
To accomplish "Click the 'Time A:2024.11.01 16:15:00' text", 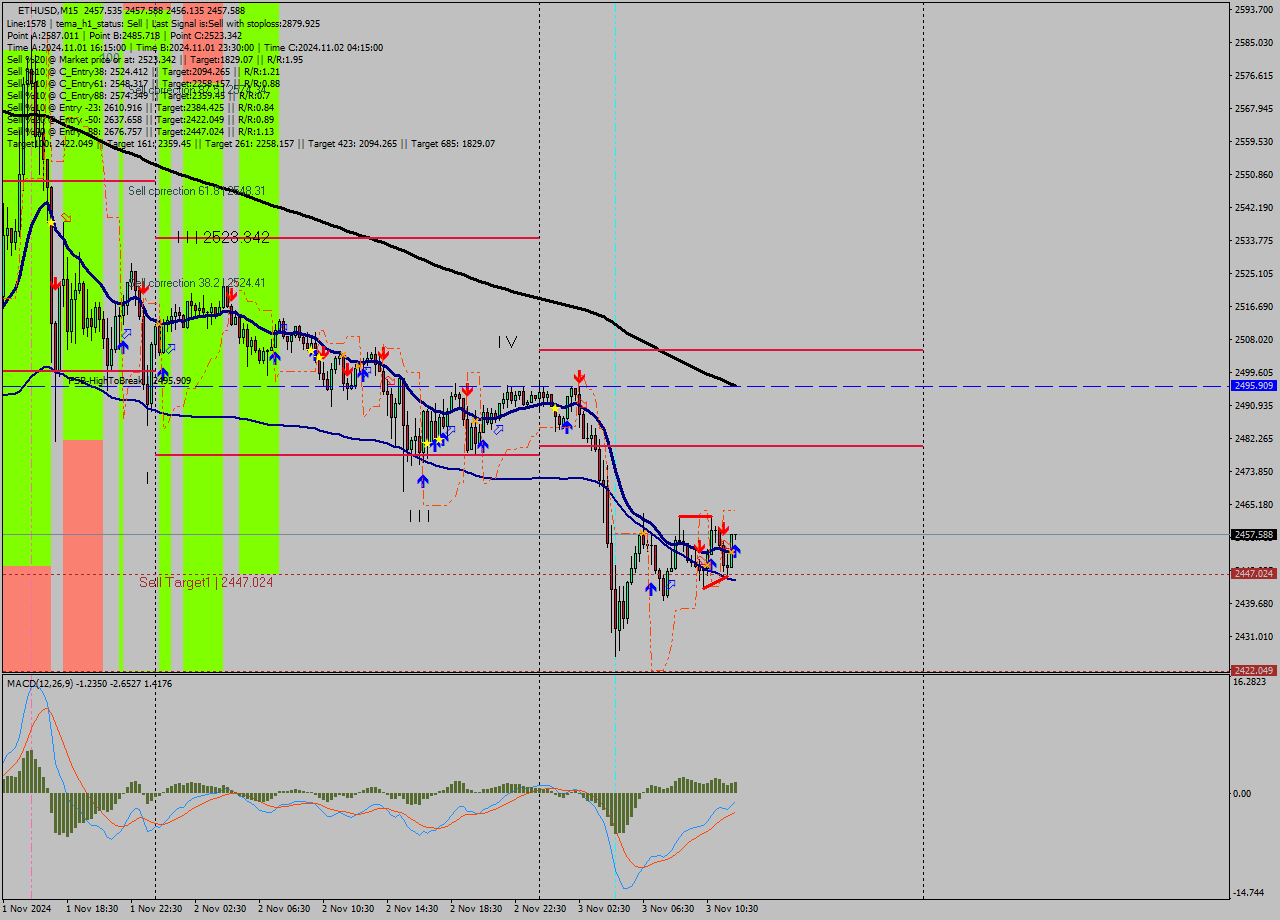I will point(66,47).
